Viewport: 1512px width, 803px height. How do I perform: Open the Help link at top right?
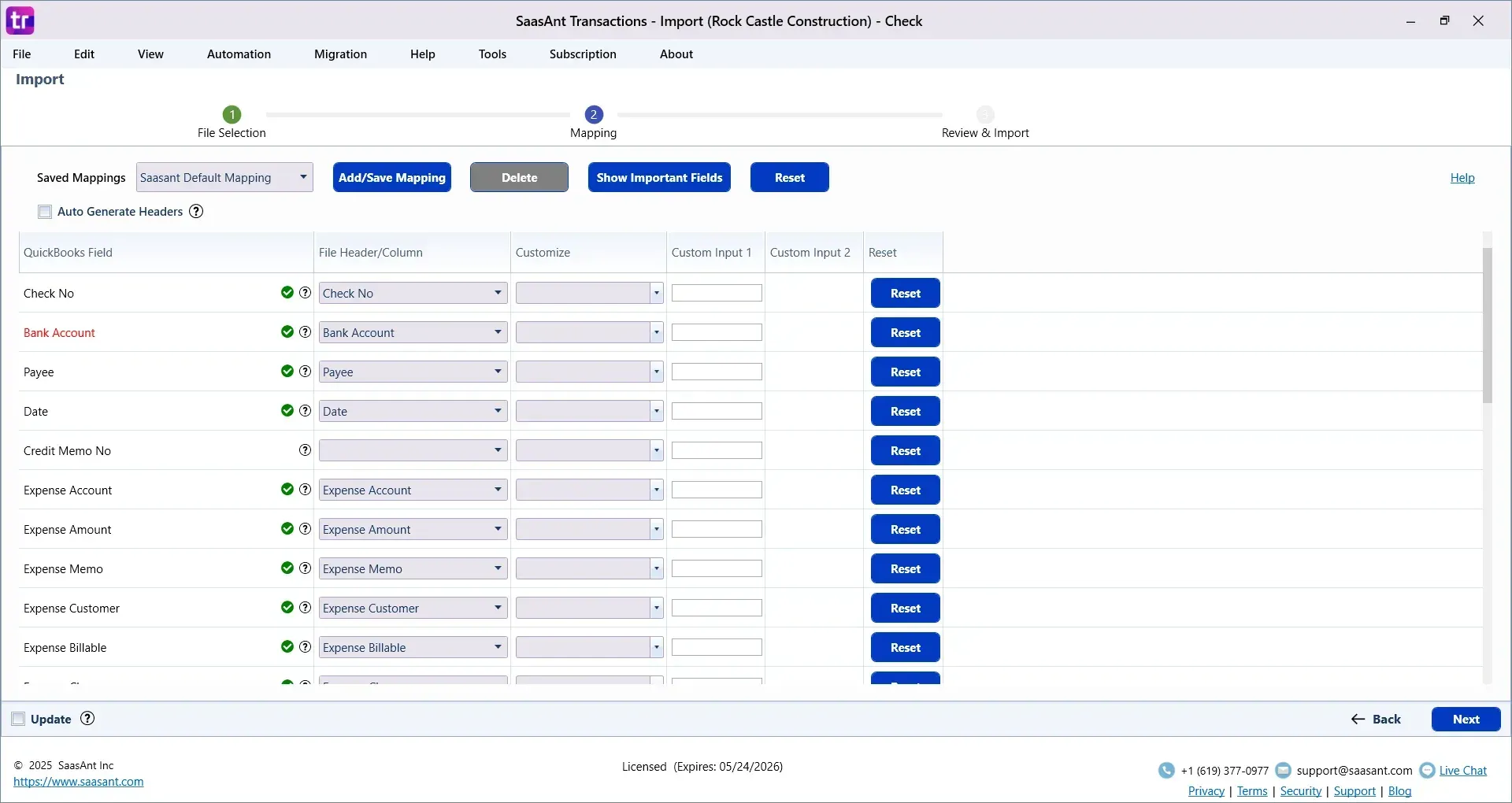click(1462, 178)
